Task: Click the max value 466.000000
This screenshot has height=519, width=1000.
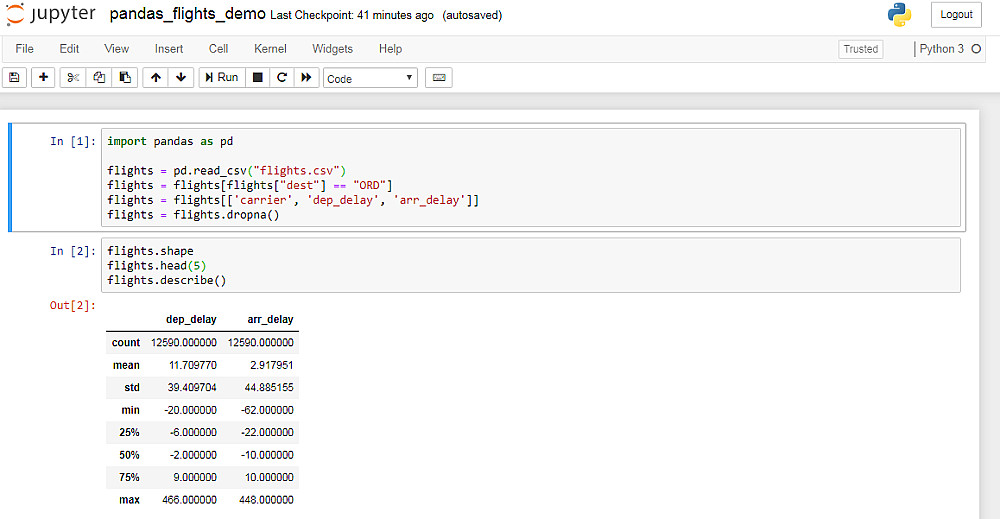Action: point(189,500)
